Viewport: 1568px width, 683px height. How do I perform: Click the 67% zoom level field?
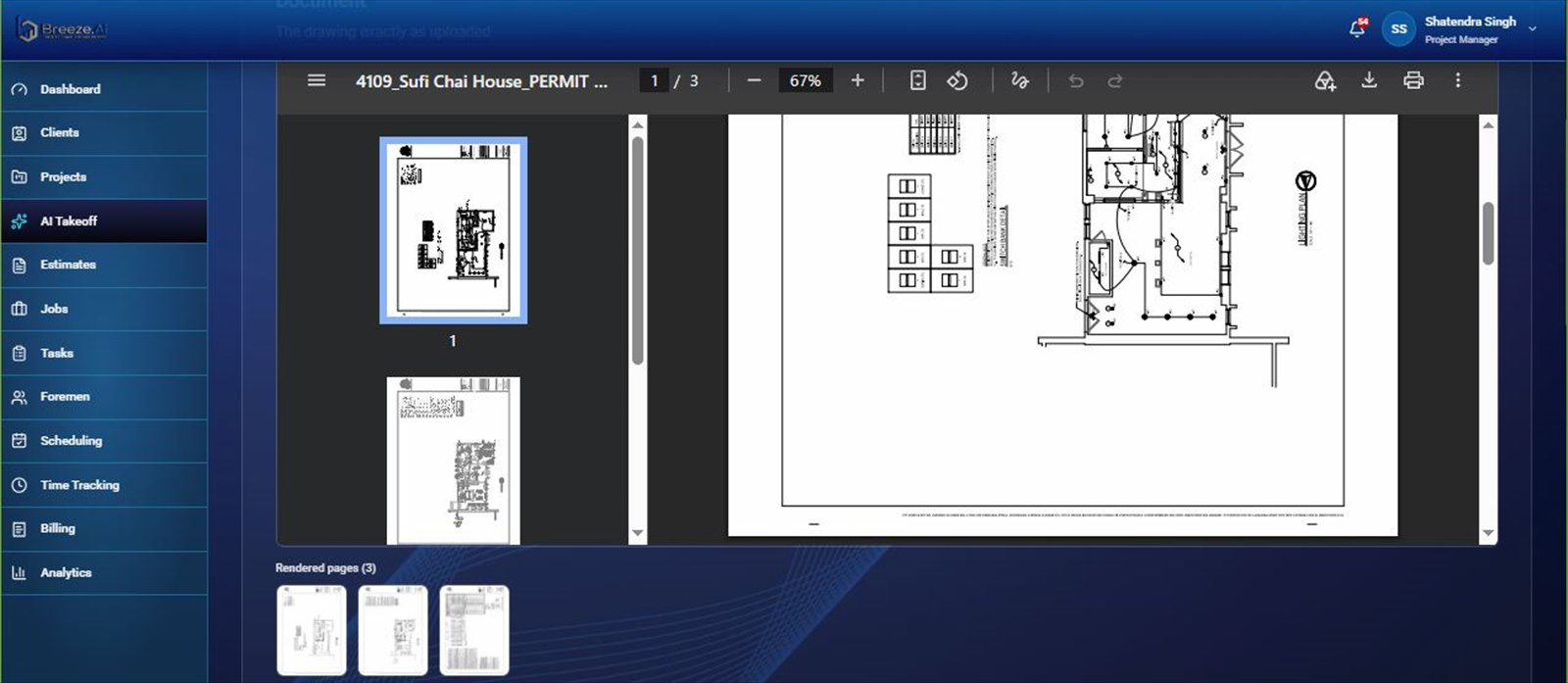pyautogui.click(x=805, y=80)
